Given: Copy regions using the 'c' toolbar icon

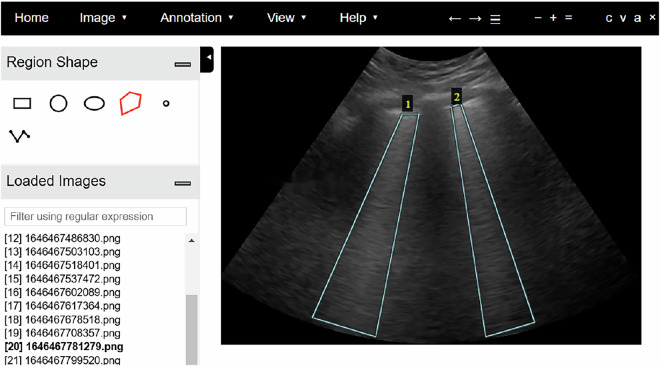Looking at the screenshot, I should (609, 18).
